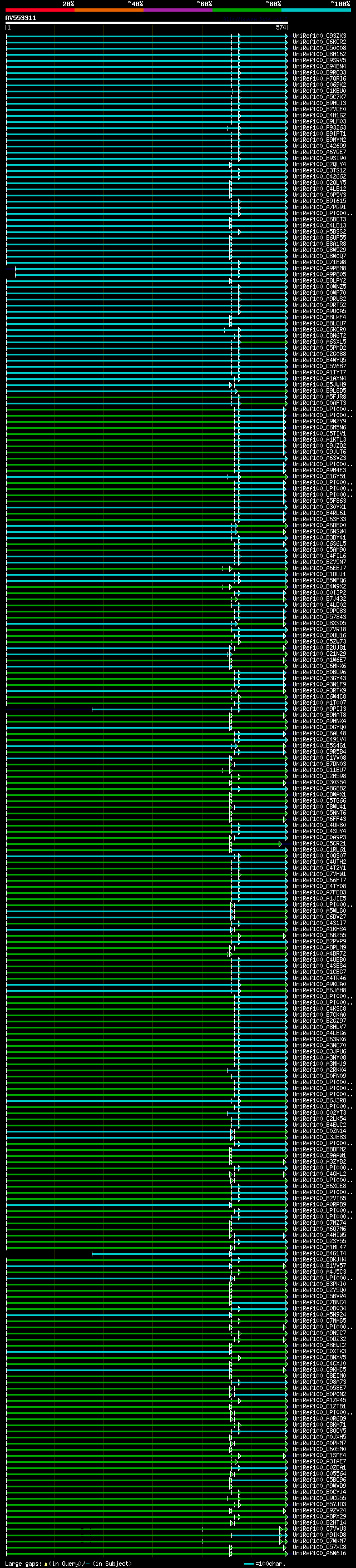Select hit label UniRef100_Q42662
The image size is (356, 1568).
coord(319,176)
